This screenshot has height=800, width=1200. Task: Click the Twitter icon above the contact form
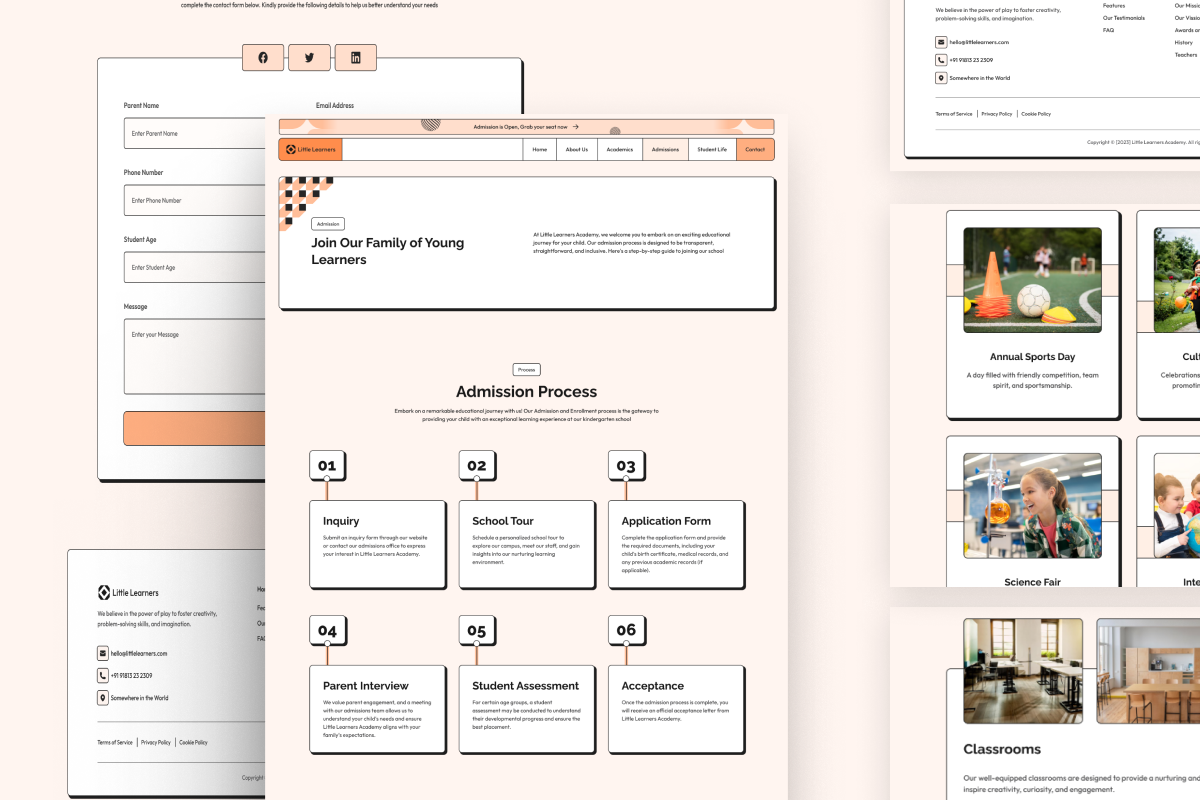[309, 58]
